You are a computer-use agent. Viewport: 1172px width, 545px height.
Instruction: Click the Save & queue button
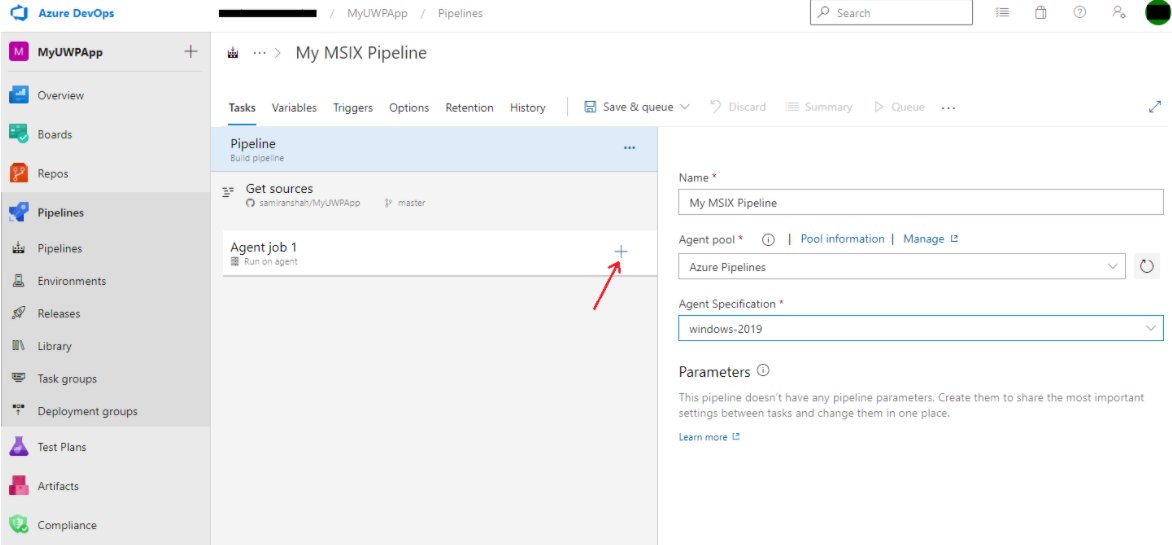point(629,107)
